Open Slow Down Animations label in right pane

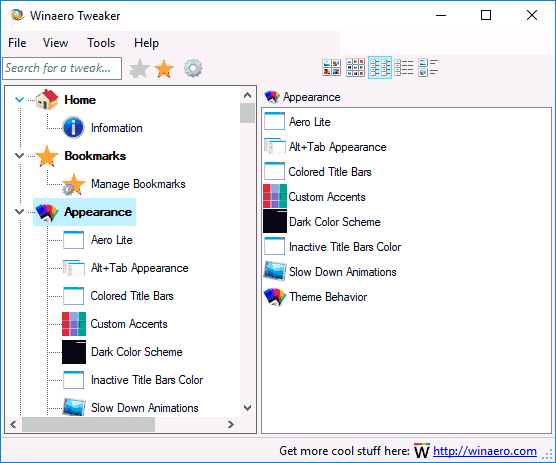343,272
